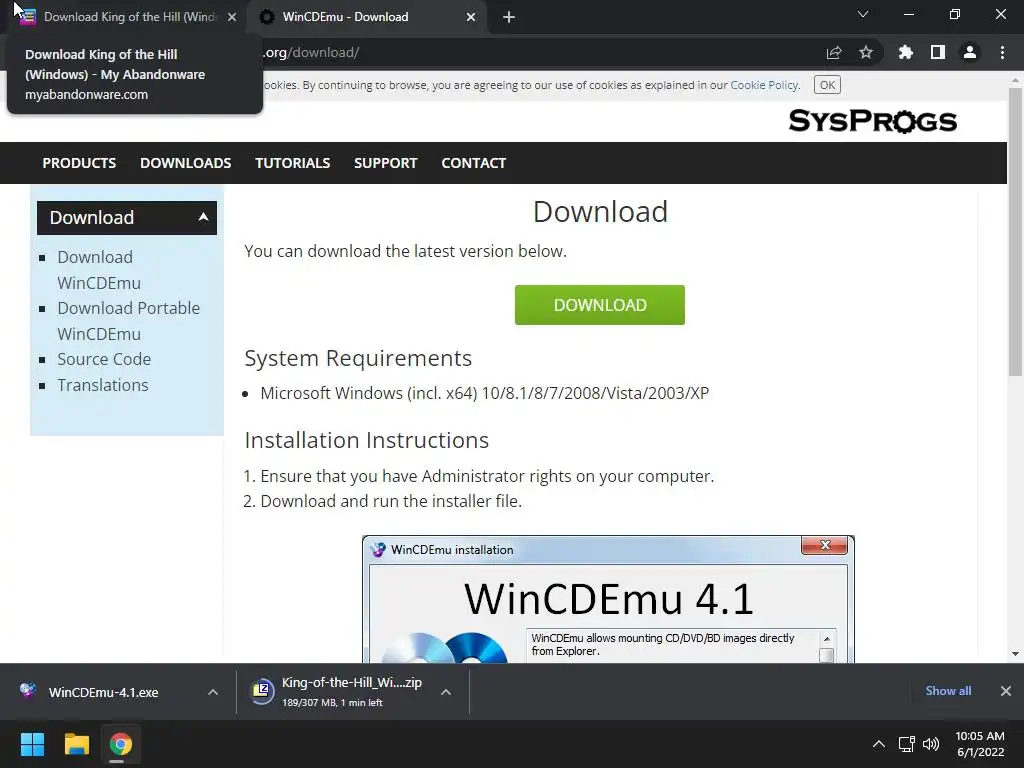
Task: Switch to the King of the Hill tab
Action: [x=128, y=17]
